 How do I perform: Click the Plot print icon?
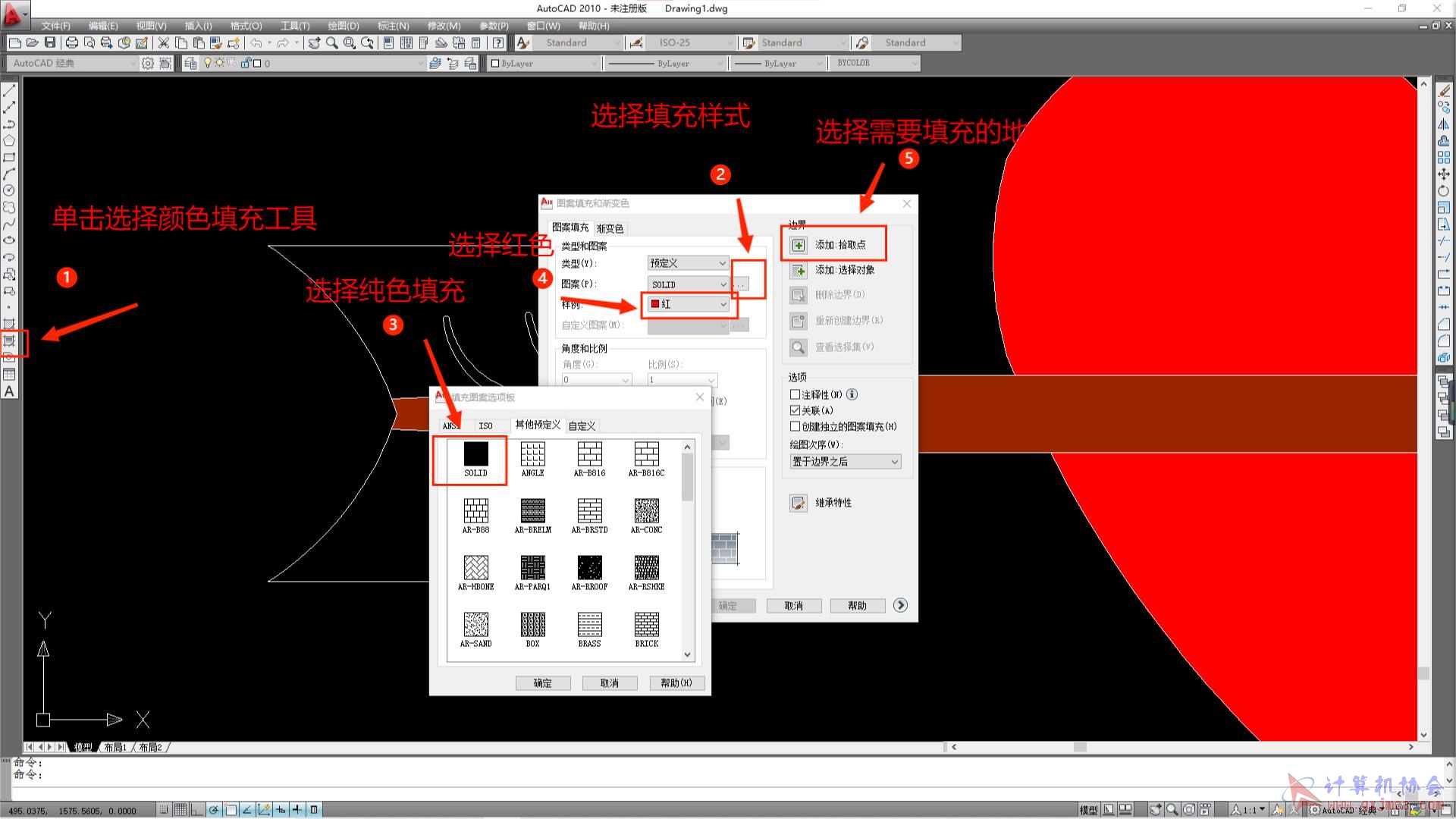click(72, 42)
